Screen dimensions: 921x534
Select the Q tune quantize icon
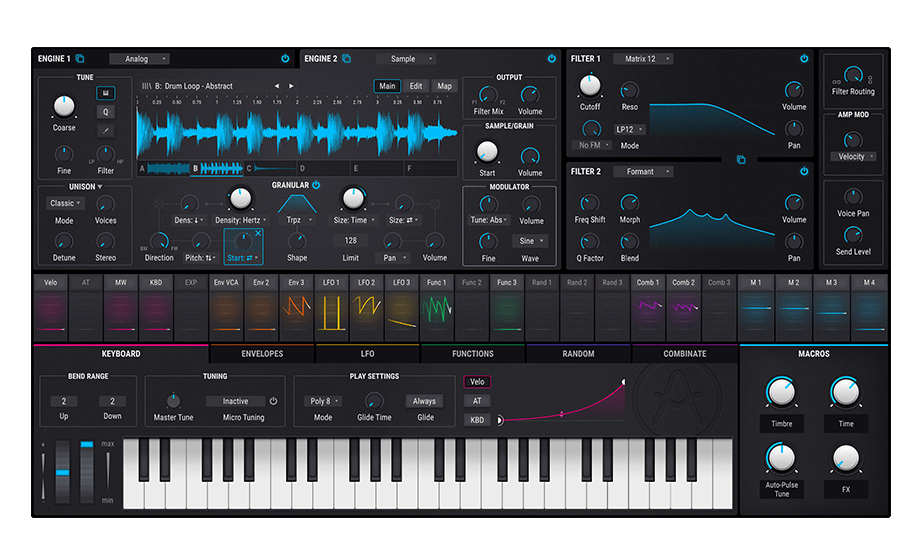pos(105,112)
